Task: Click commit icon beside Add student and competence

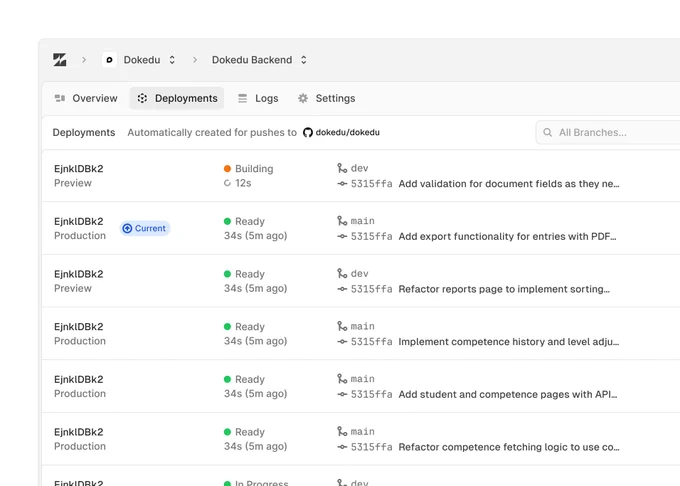Action: pyautogui.click(x=342, y=395)
